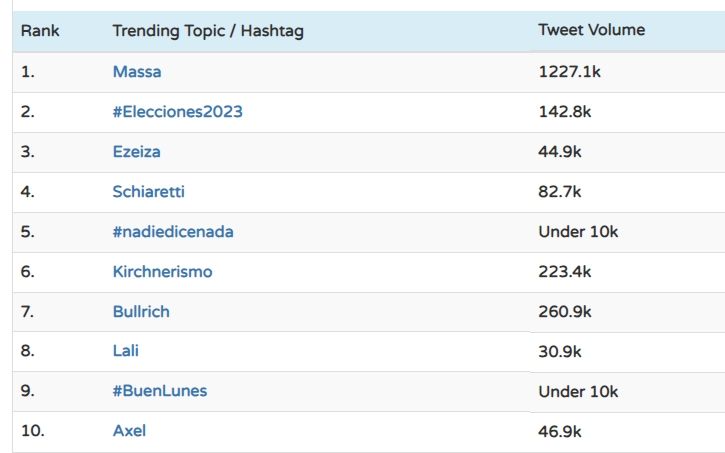
Task: Open the #BuenLunes hashtag link
Action: pyautogui.click(x=160, y=391)
